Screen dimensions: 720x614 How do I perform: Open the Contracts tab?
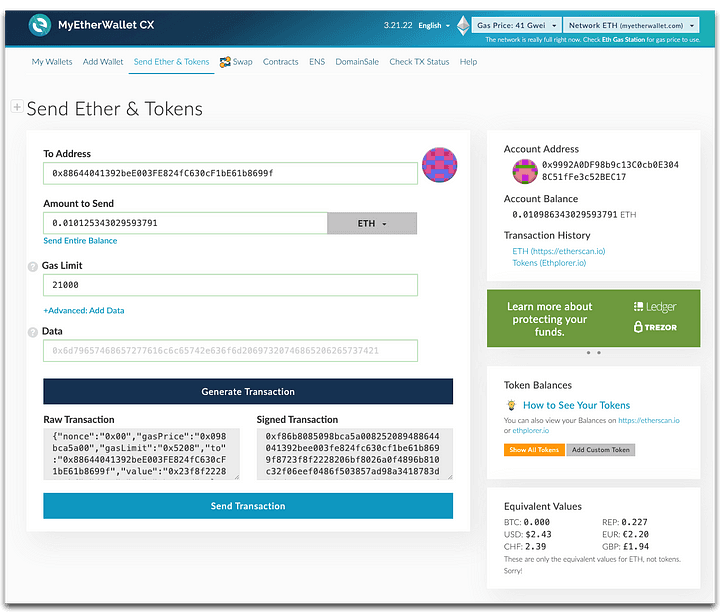(x=281, y=62)
